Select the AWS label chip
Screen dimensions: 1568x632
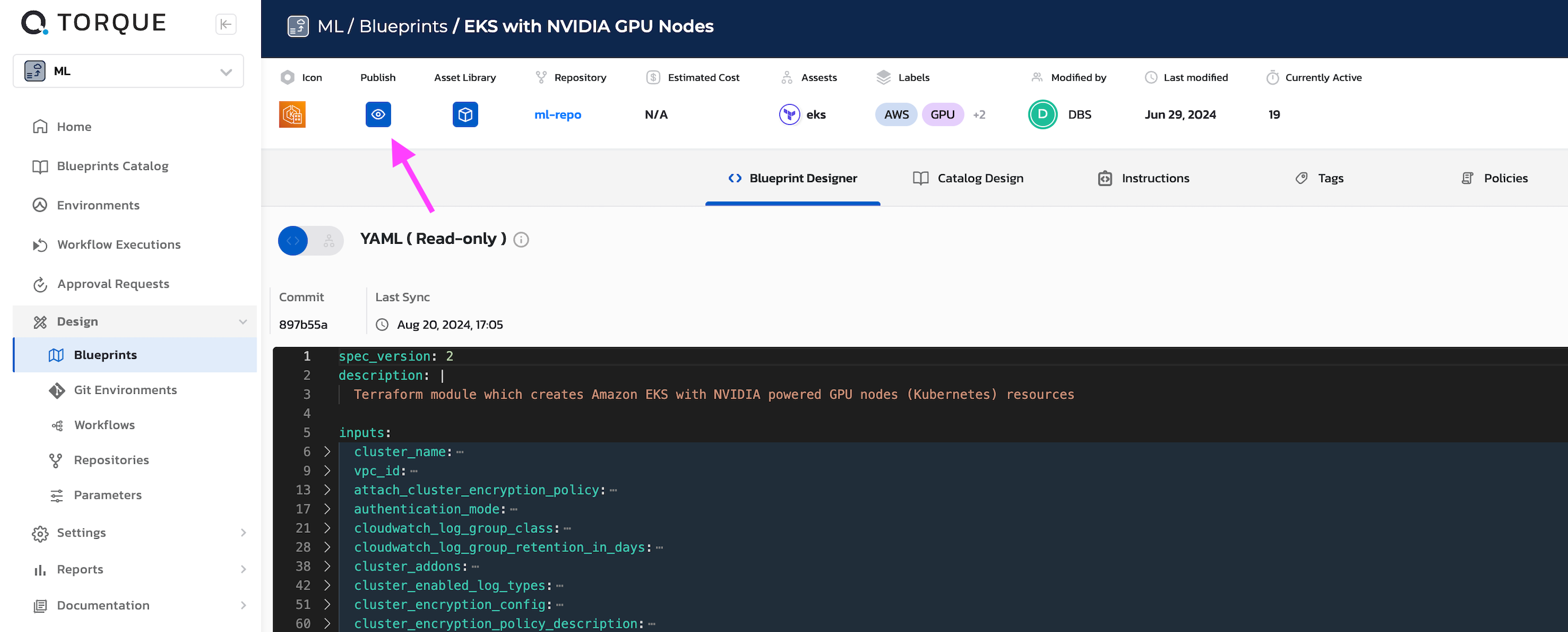[896, 114]
